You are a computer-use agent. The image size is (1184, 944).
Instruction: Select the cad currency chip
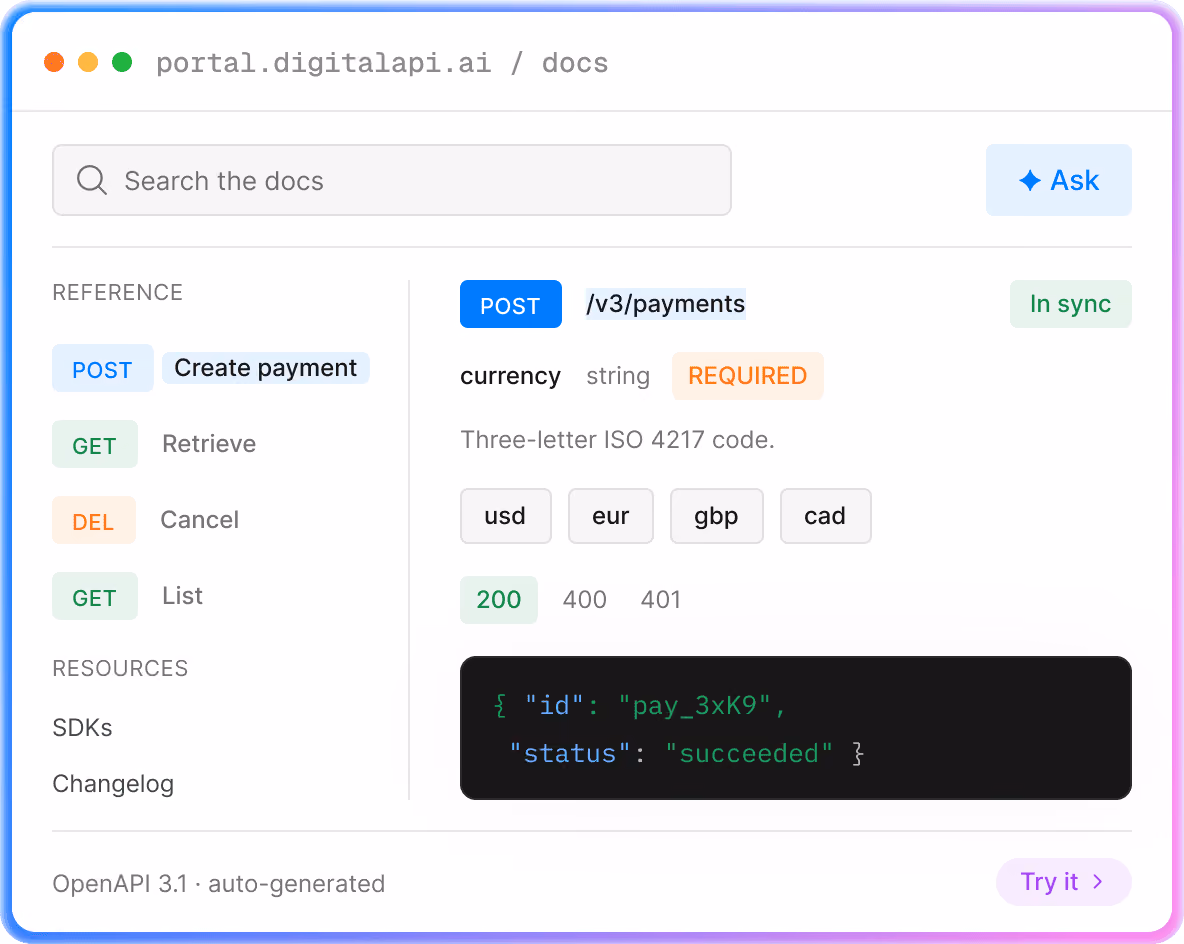click(x=825, y=516)
